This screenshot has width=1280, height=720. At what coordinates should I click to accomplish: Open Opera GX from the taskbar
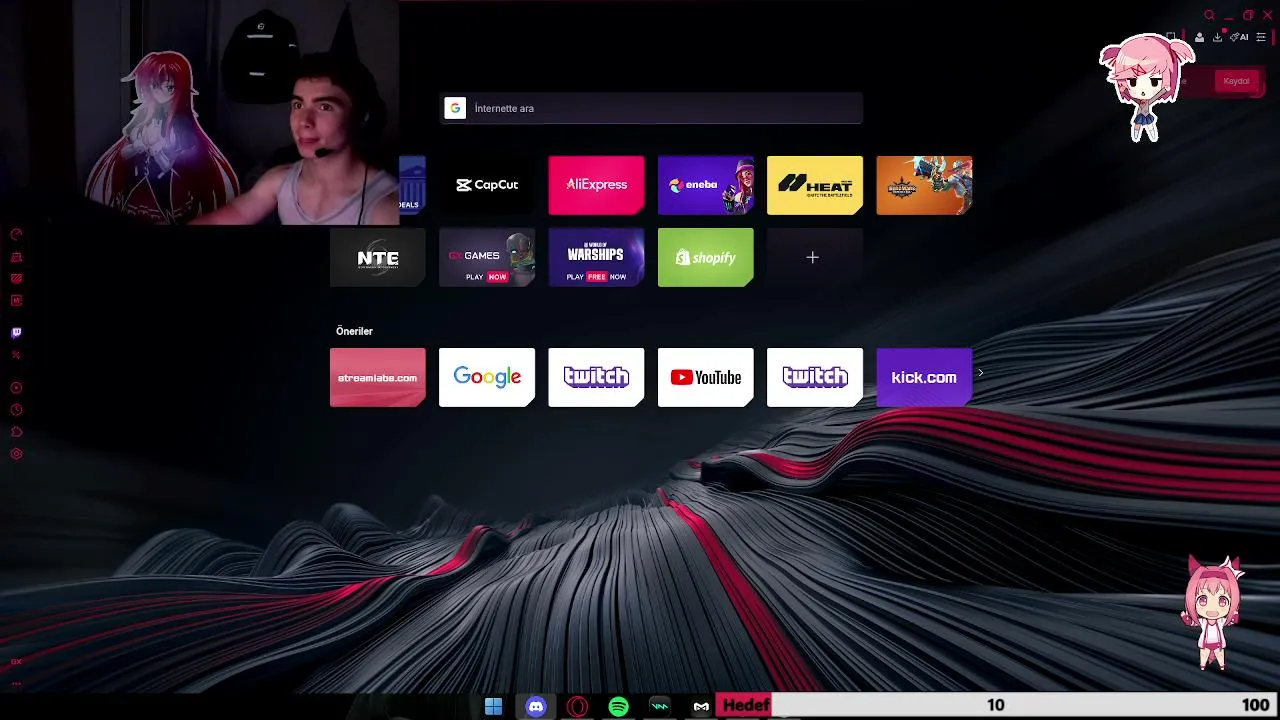coord(577,707)
